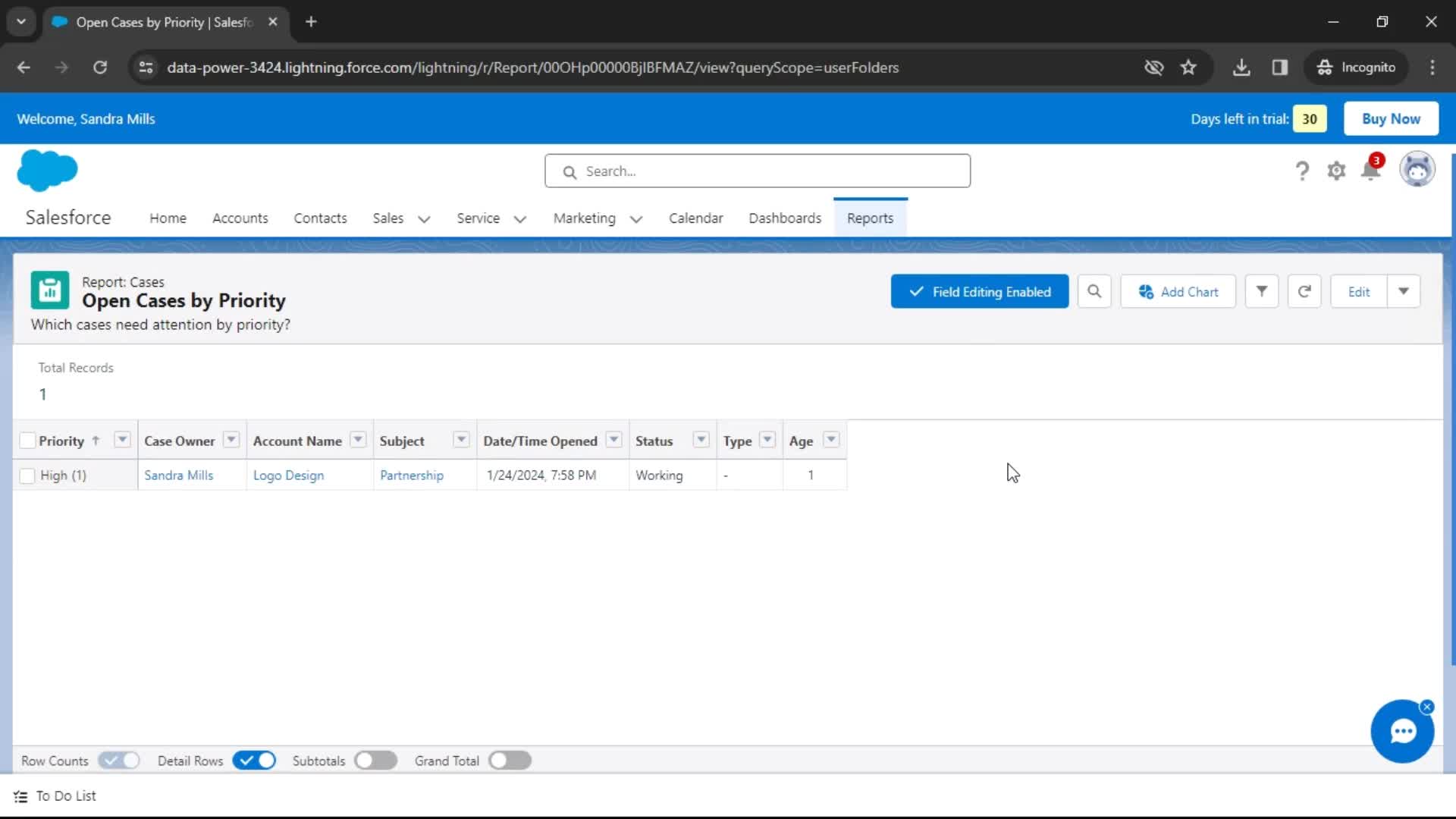Bookmark this page with star icon
Viewport: 1456px width, 819px height.
[1188, 67]
